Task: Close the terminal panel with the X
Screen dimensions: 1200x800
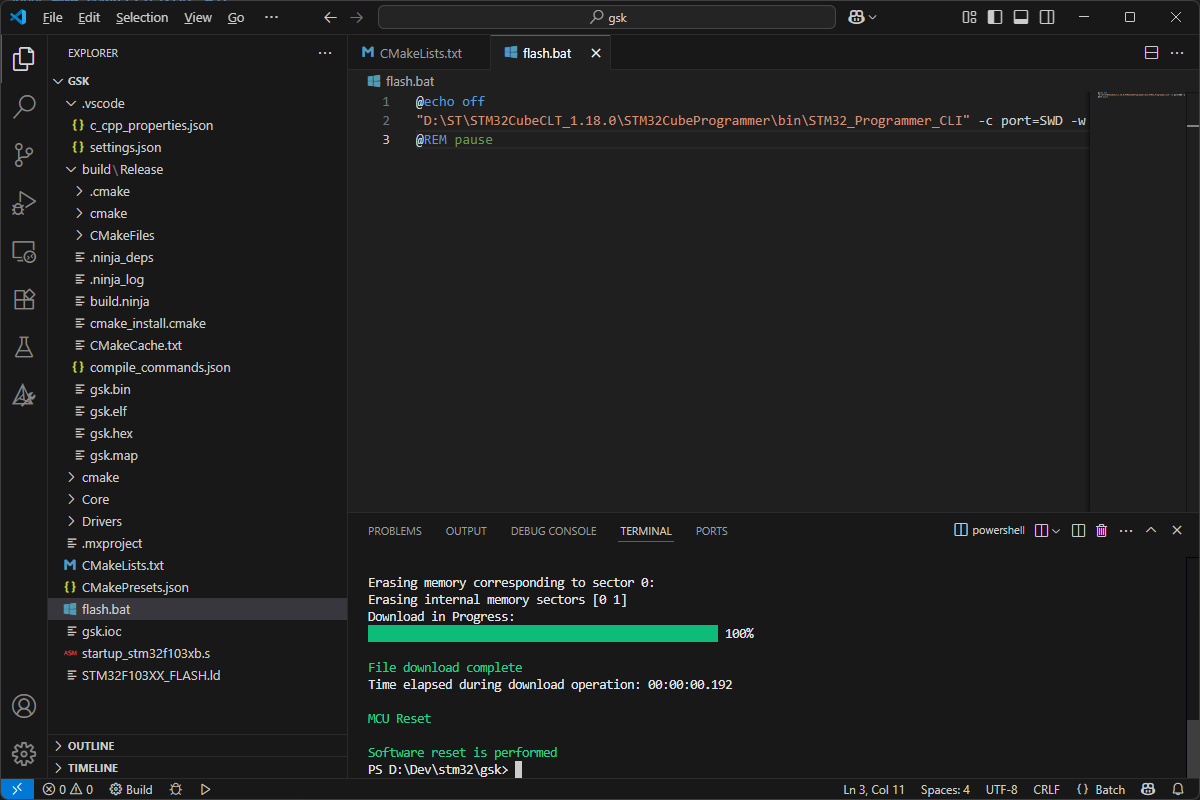Action: [x=1177, y=531]
